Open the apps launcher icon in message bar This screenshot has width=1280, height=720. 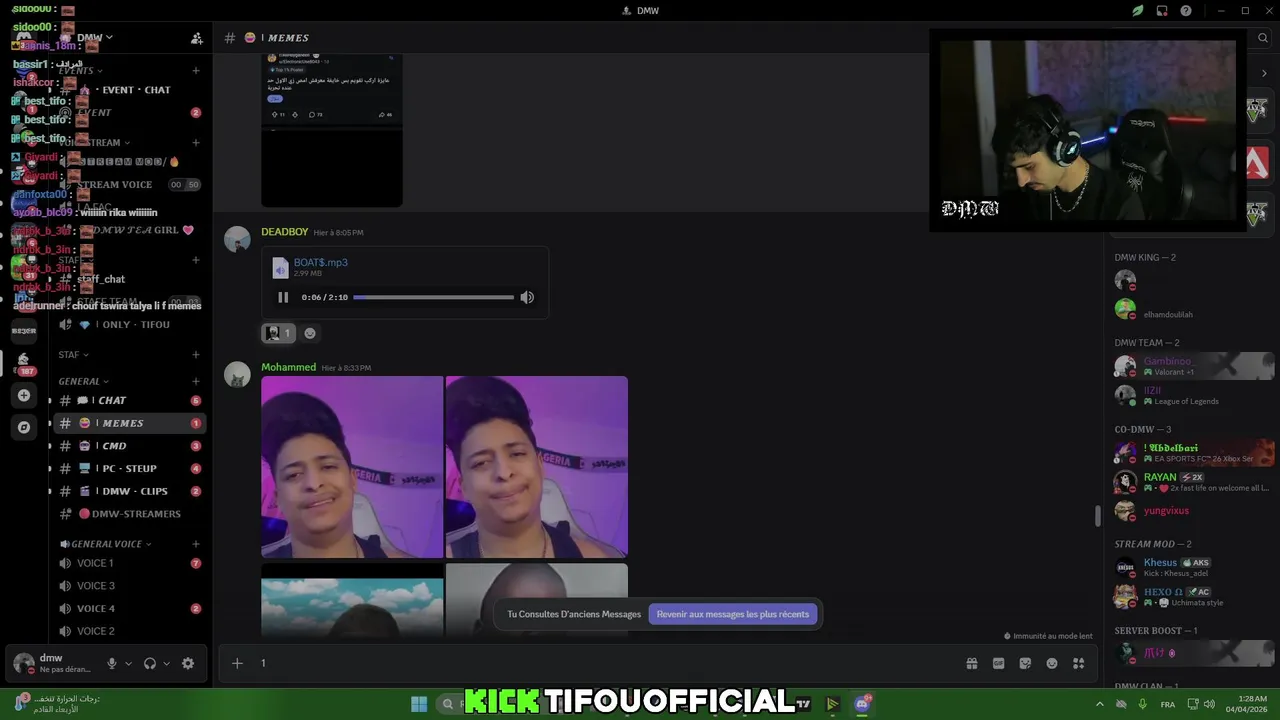(1078, 663)
